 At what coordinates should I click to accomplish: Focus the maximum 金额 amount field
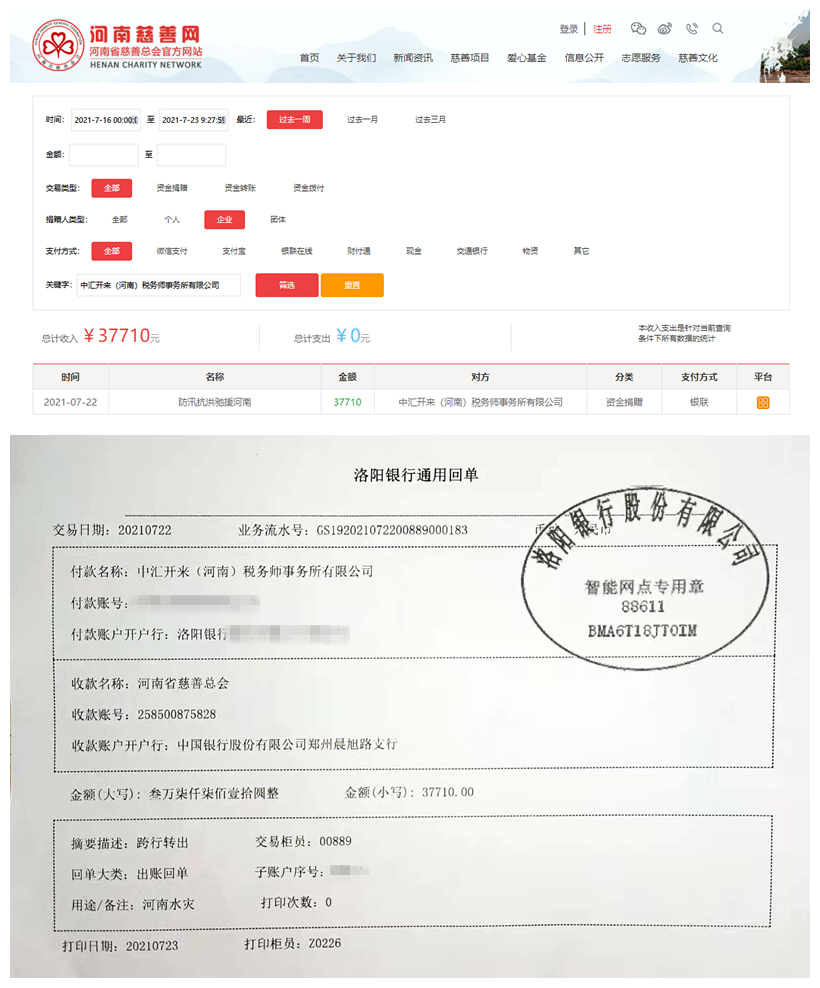[191, 154]
